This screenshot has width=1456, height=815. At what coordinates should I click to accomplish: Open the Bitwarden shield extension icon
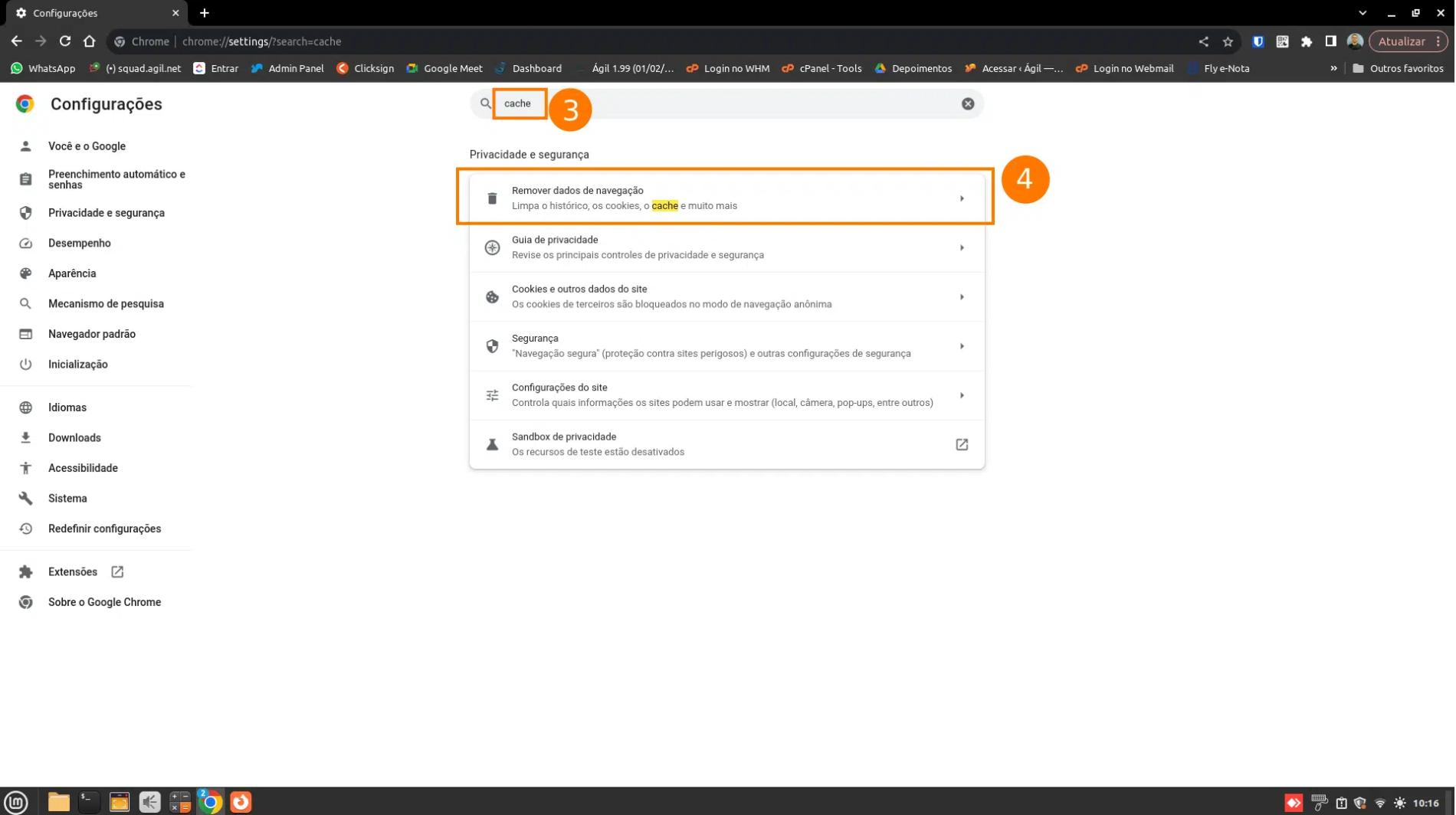1258,41
